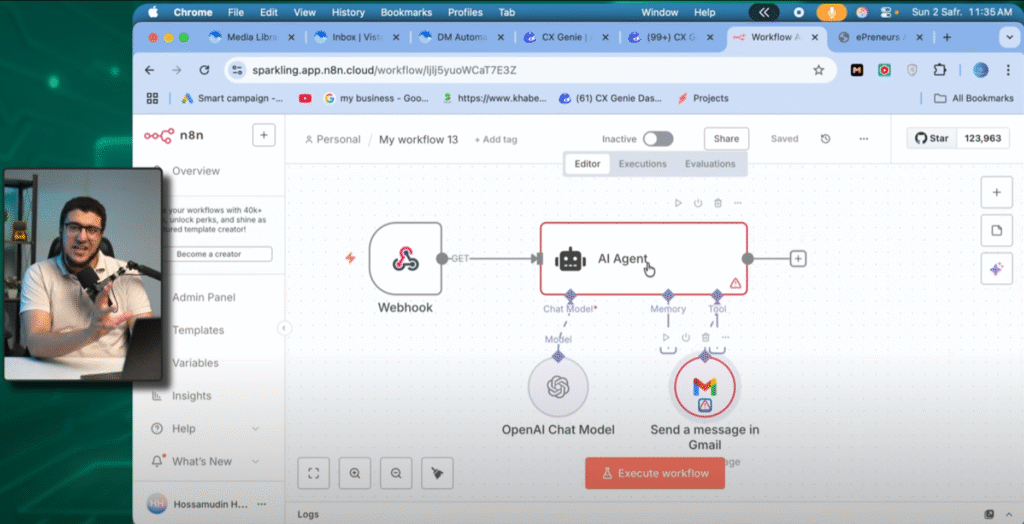Select the Editor tab

587,164
